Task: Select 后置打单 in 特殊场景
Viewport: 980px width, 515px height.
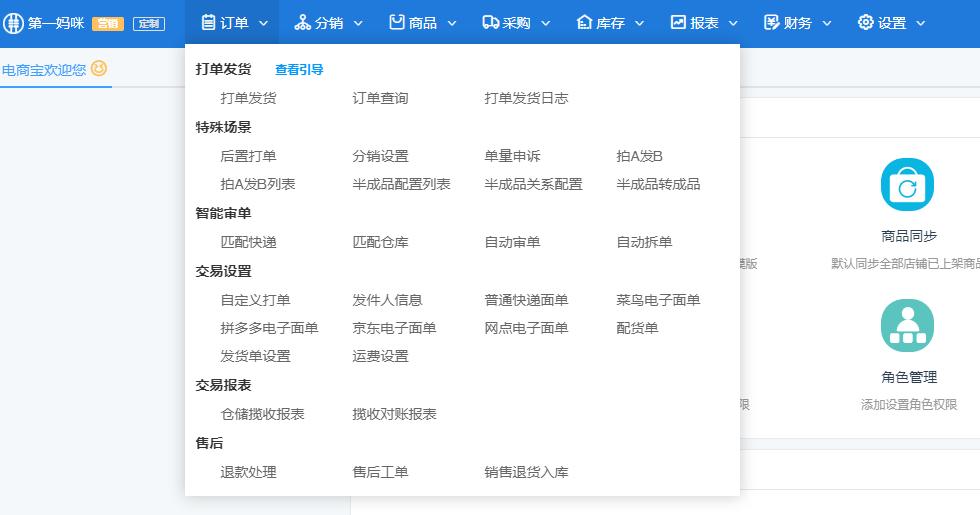Action: [x=248, y=156]
